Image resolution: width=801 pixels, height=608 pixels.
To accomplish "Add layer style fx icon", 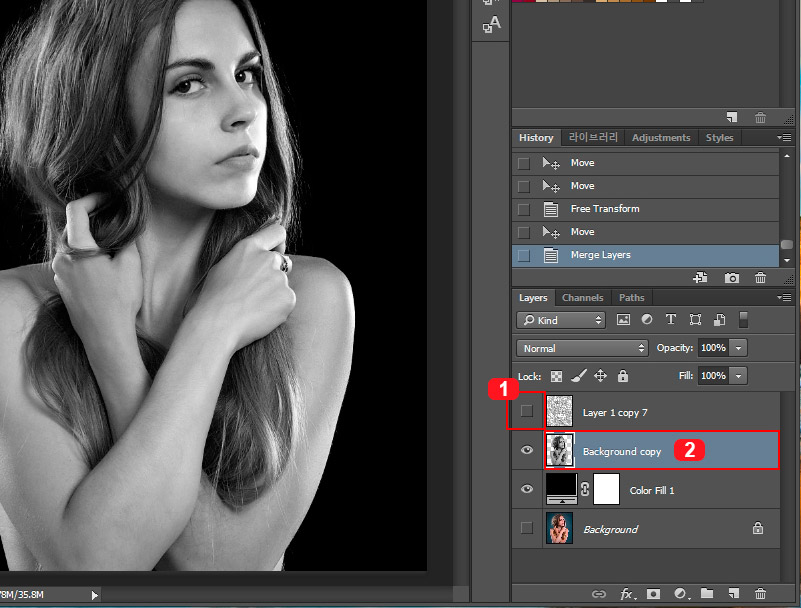I will coord(627,594).
